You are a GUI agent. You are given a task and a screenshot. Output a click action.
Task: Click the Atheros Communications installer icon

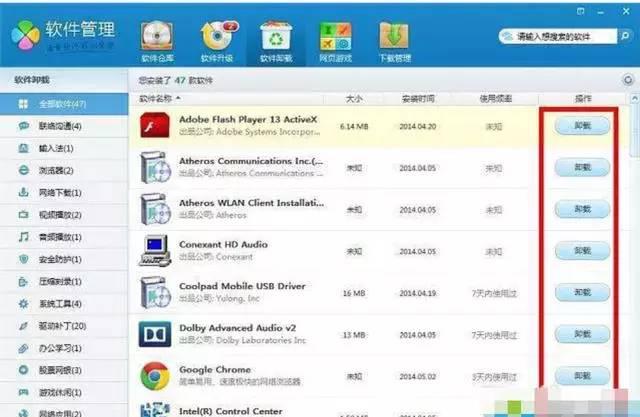[x=155, y=167]
